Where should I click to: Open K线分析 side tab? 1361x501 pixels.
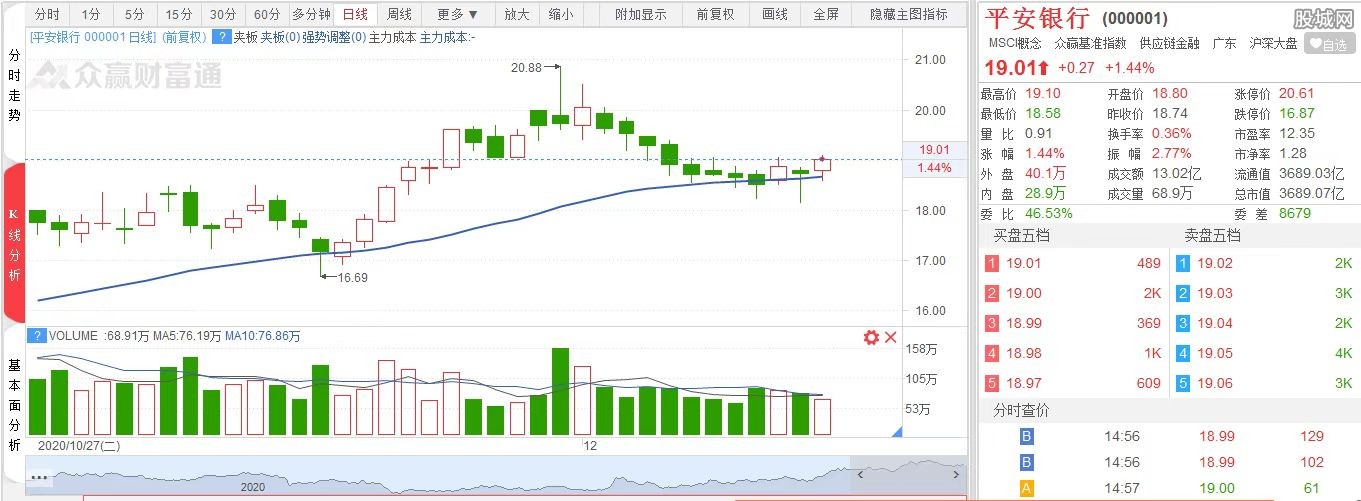pos(14,244)
